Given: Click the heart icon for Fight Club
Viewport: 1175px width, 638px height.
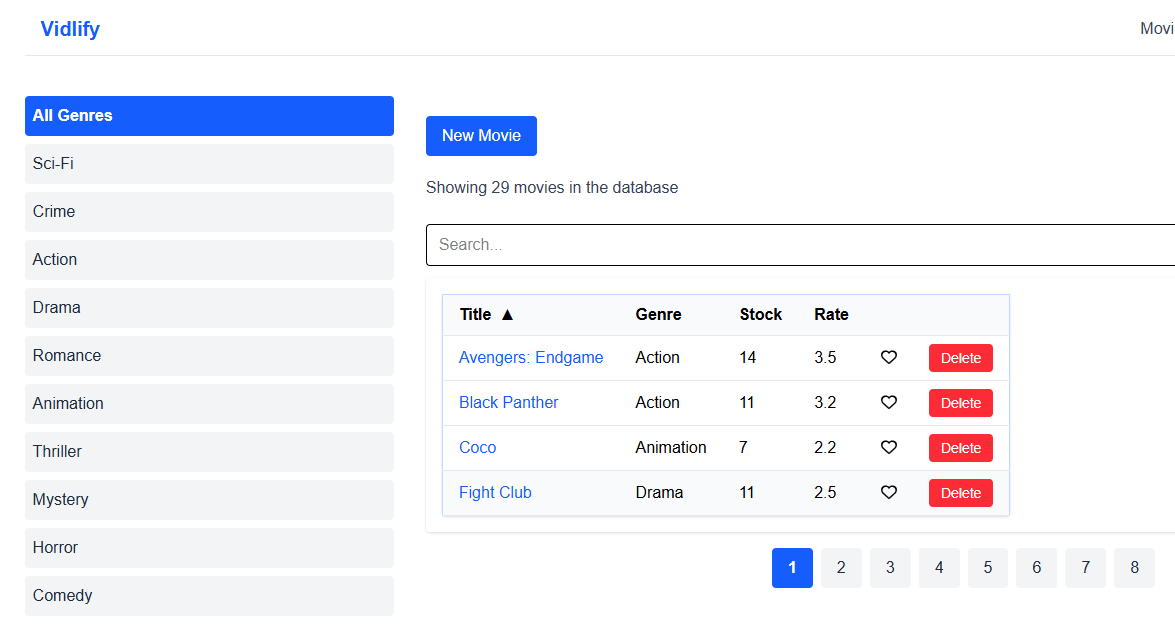Looking at the screenshot, I should pos(889,493).
